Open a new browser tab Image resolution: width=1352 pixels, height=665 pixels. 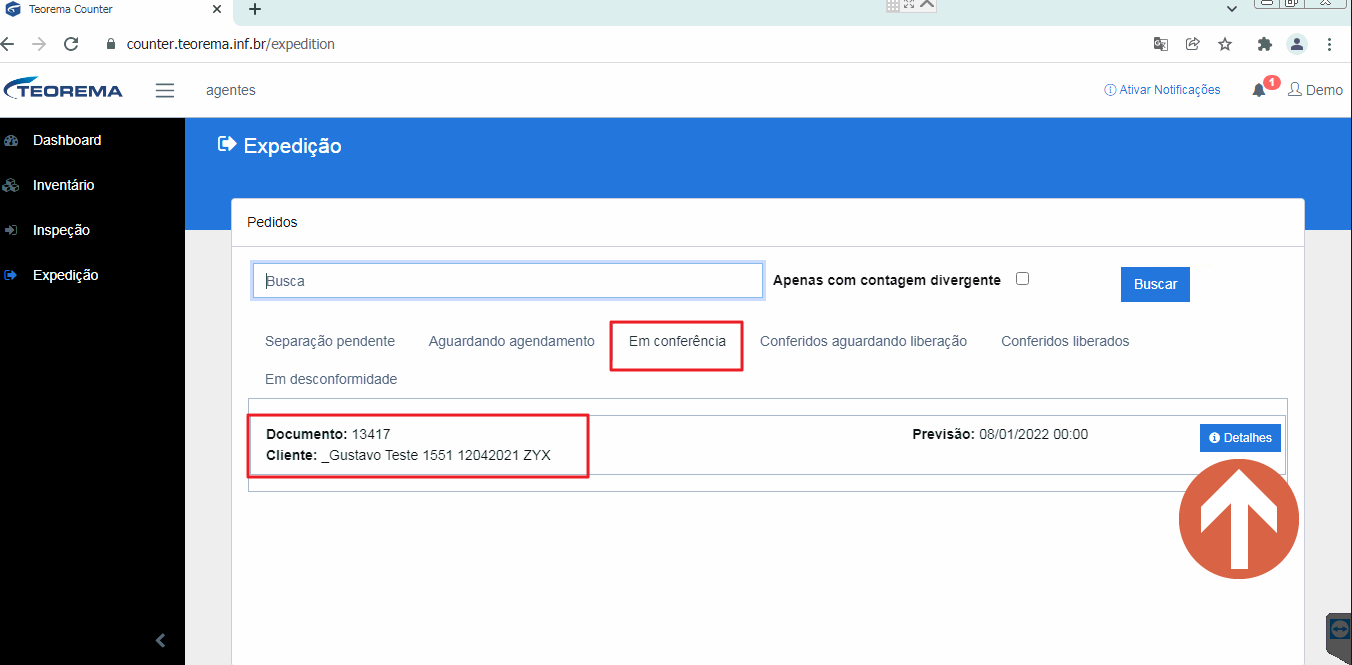[x=255, y=9]
